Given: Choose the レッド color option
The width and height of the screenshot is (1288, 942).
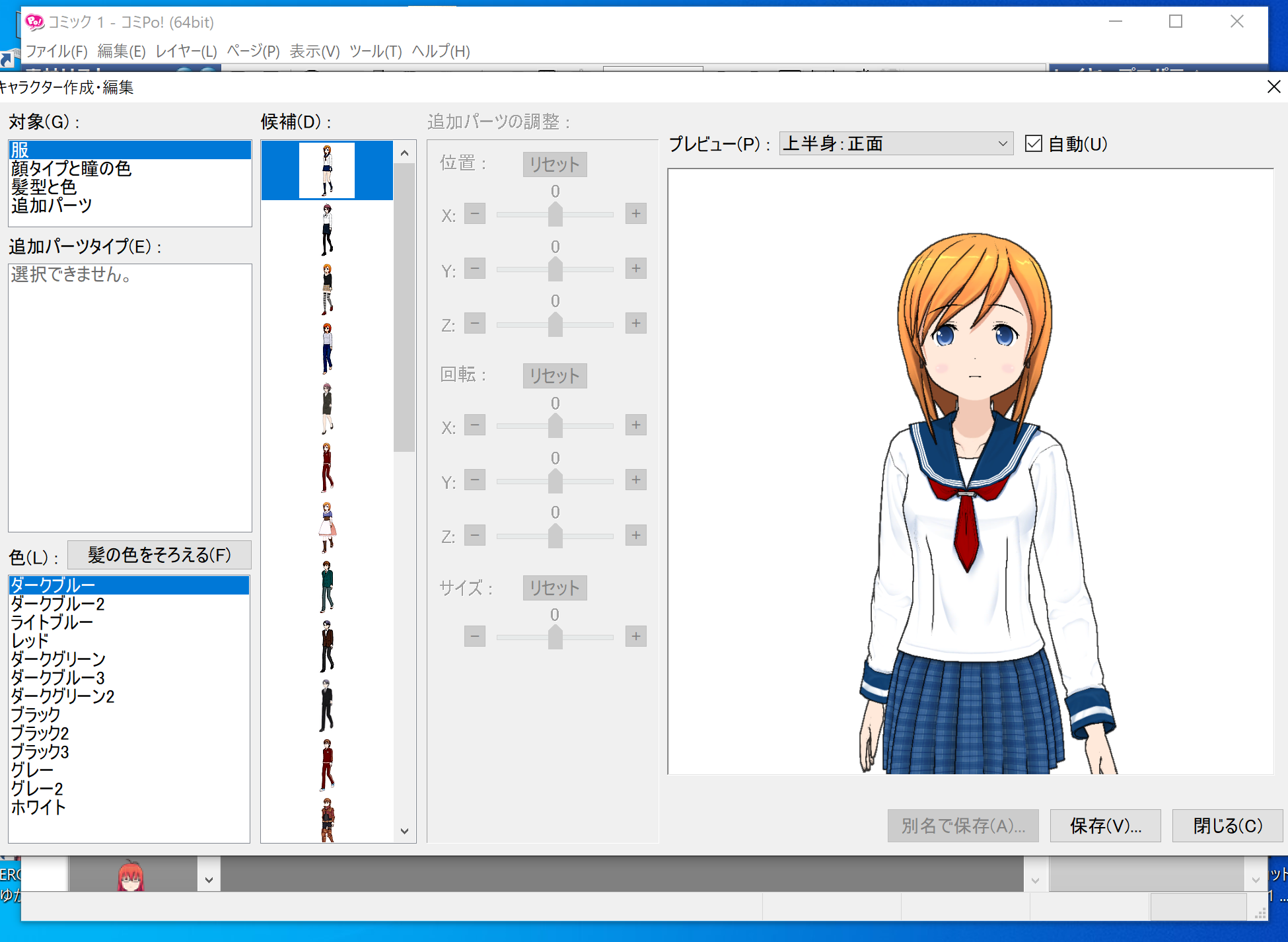Looking at the screenshot, I should coord(30,640).
